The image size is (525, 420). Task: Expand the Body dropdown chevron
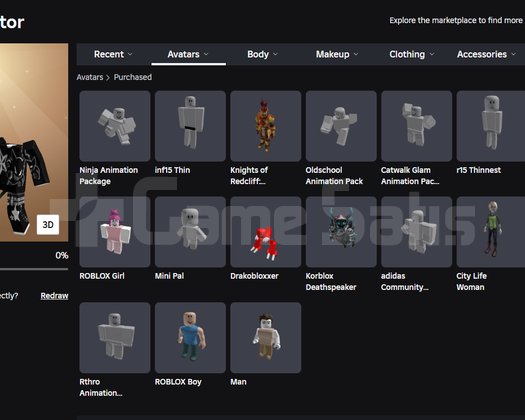pyautogui.click(x=275, y=54)
